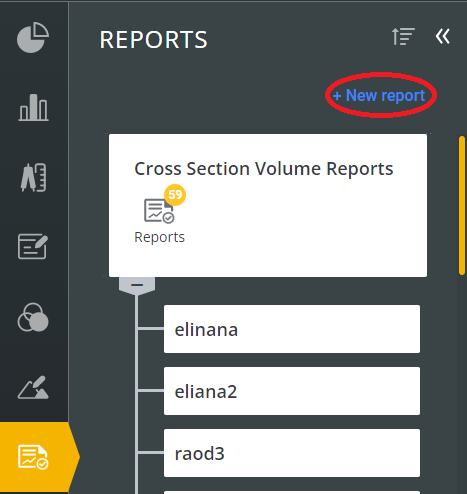Click the + New report link

[x=379, y=96]
